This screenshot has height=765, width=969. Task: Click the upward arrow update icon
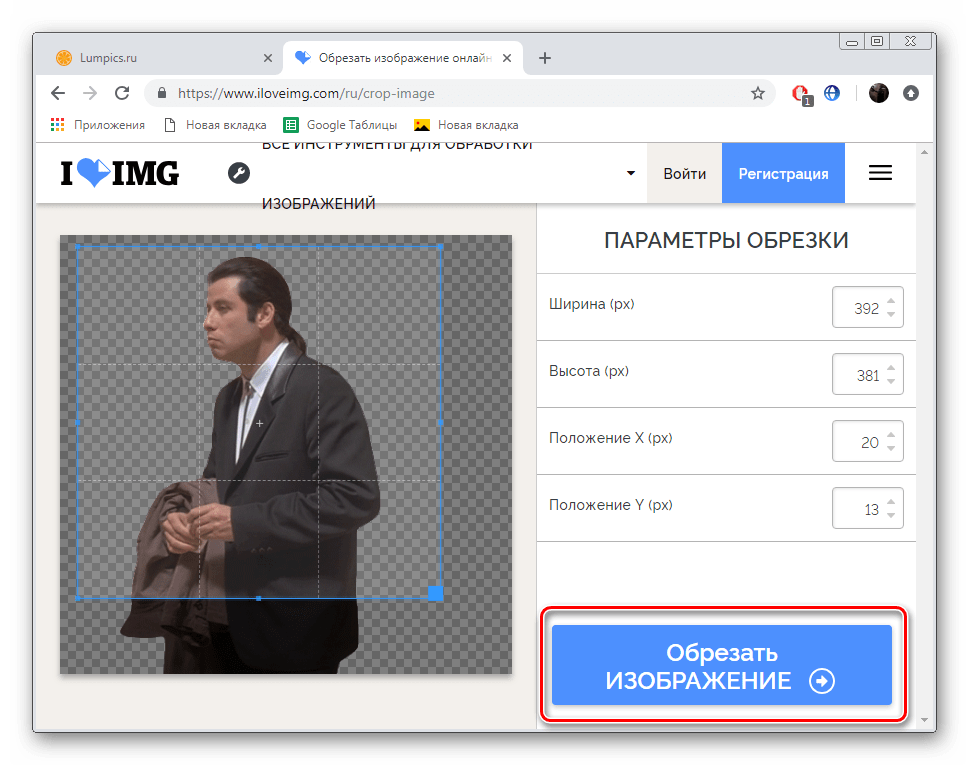click(911, 93)
